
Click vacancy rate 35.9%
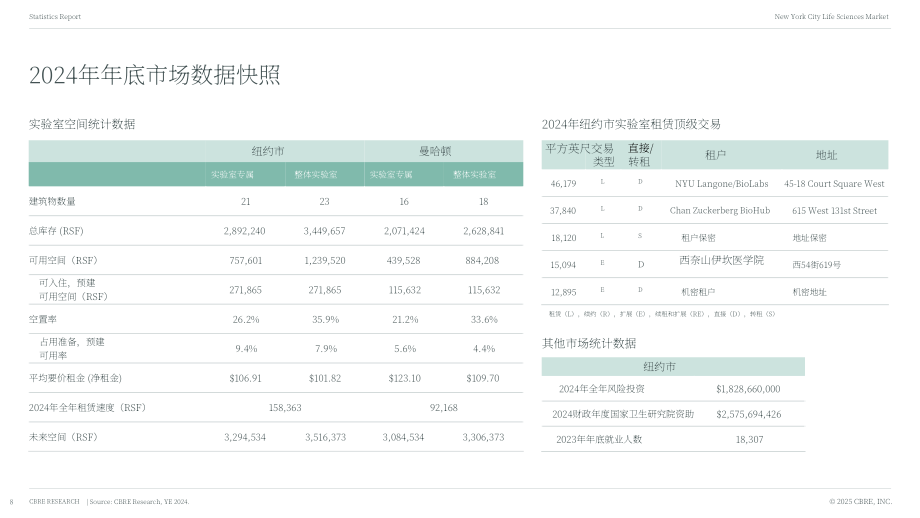click(x=325, y=319)
